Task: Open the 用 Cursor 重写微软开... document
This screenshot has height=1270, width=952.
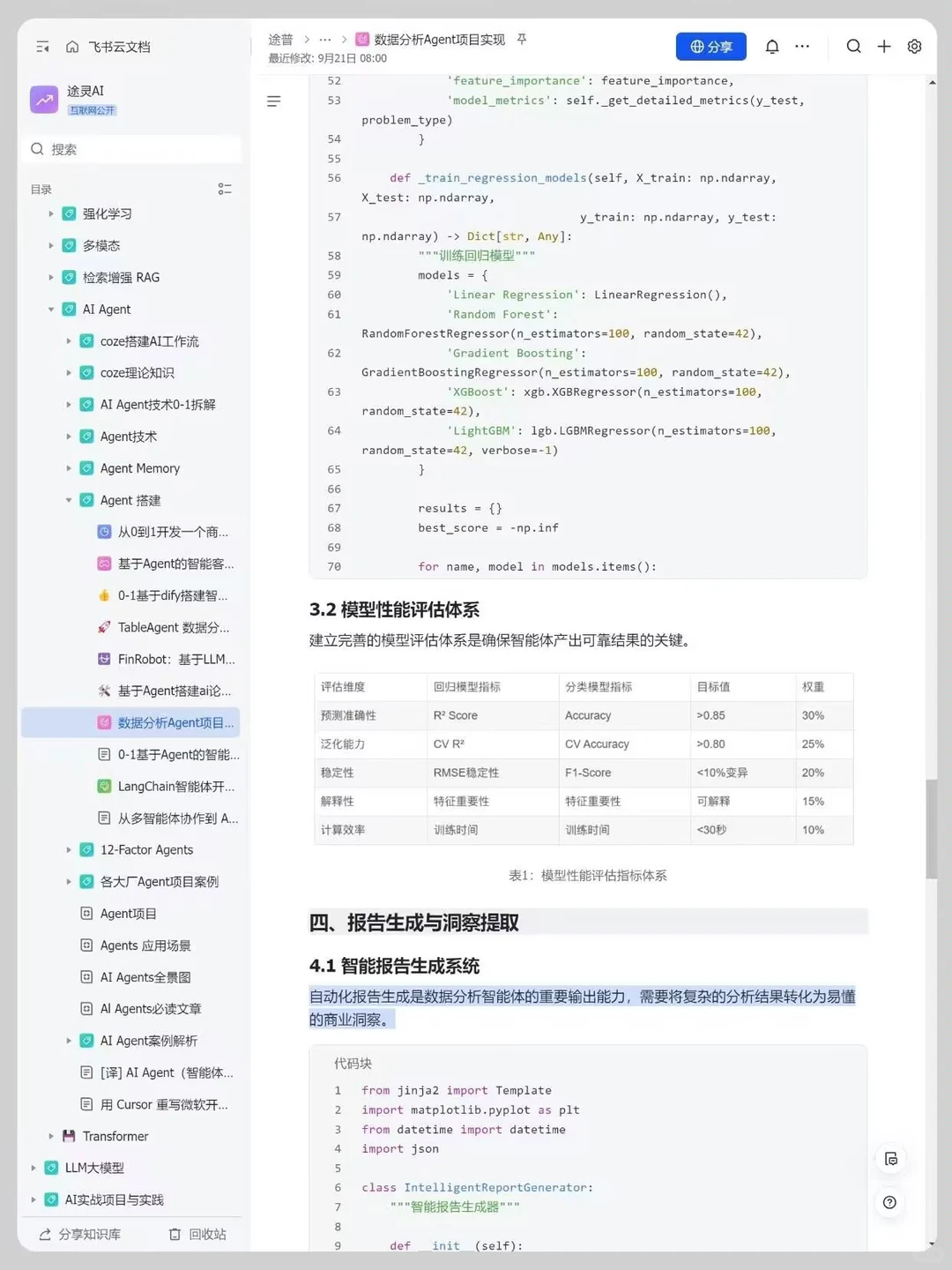Action: tap(163, 1104)
